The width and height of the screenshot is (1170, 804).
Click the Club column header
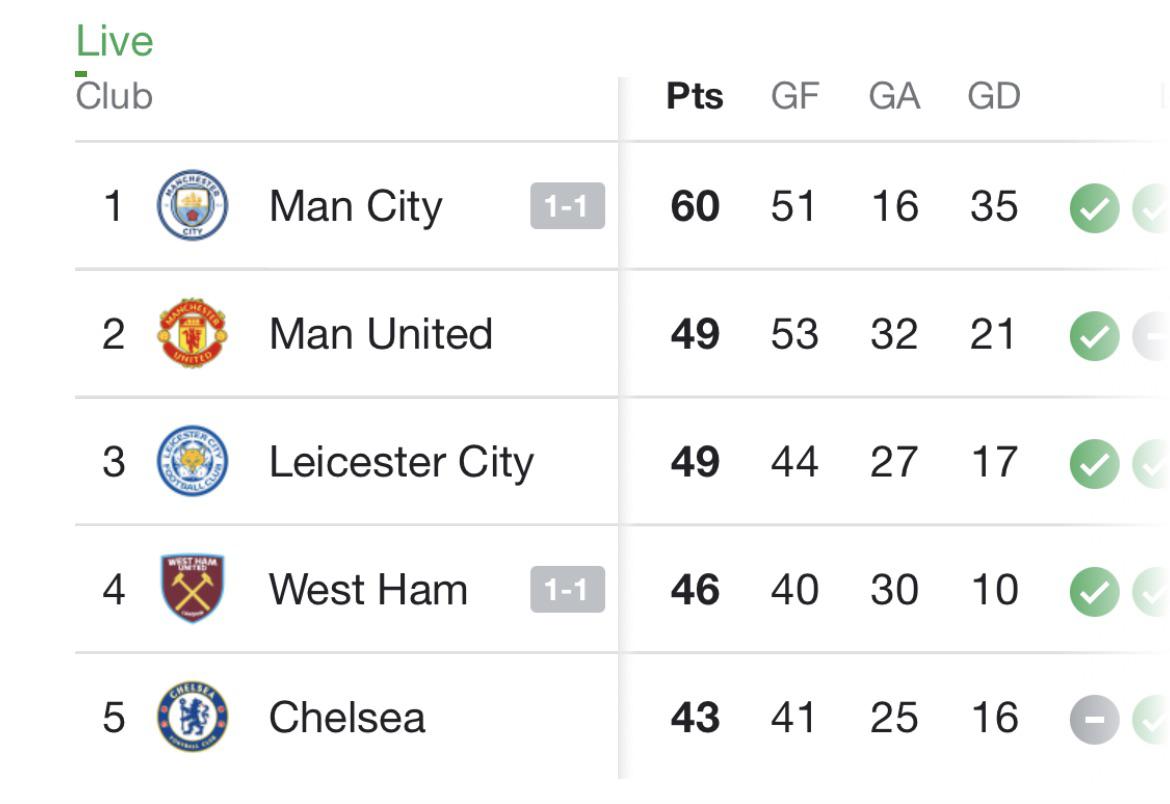(x=113, y=96)
